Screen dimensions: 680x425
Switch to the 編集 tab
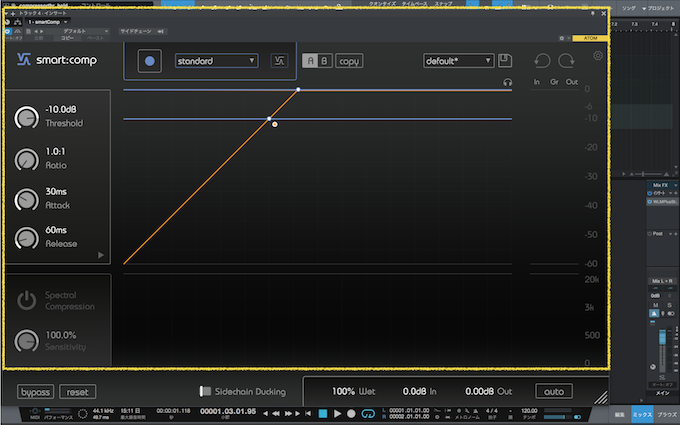coord(620,415)
